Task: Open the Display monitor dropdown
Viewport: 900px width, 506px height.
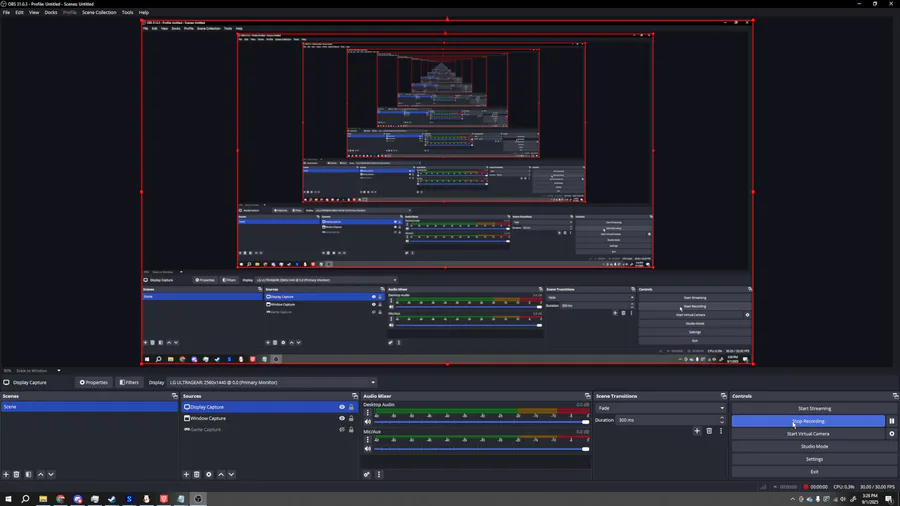Action: [272, 383]
